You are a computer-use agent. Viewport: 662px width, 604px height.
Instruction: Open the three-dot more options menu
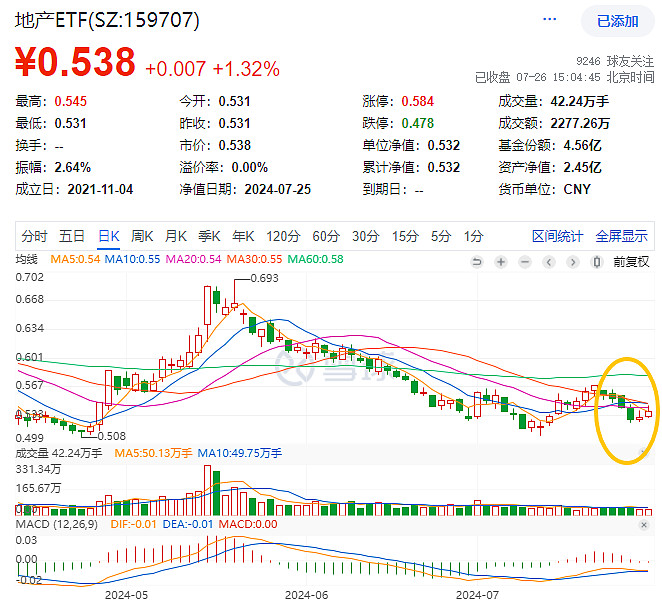coord(549,19)
